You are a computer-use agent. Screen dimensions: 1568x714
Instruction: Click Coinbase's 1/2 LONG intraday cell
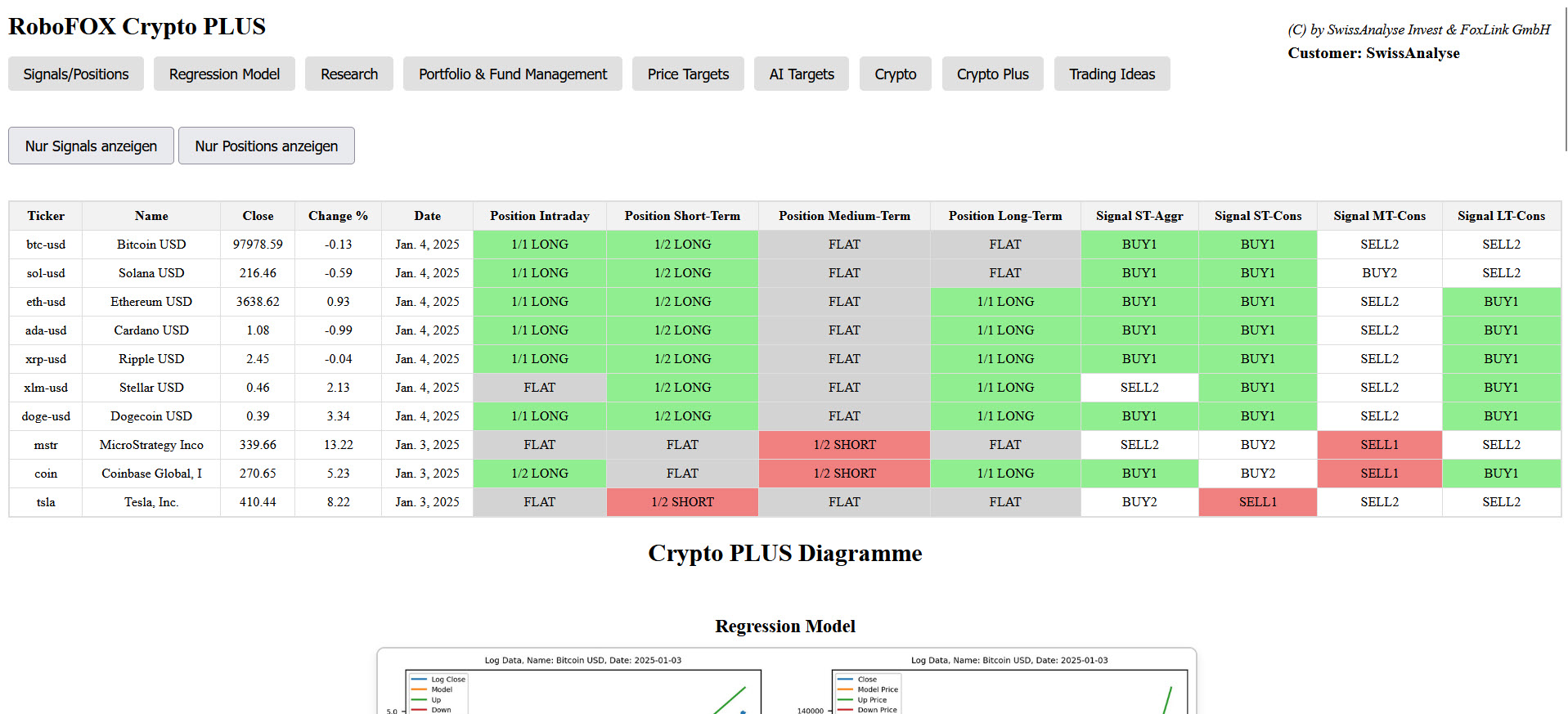click(540, 474)
